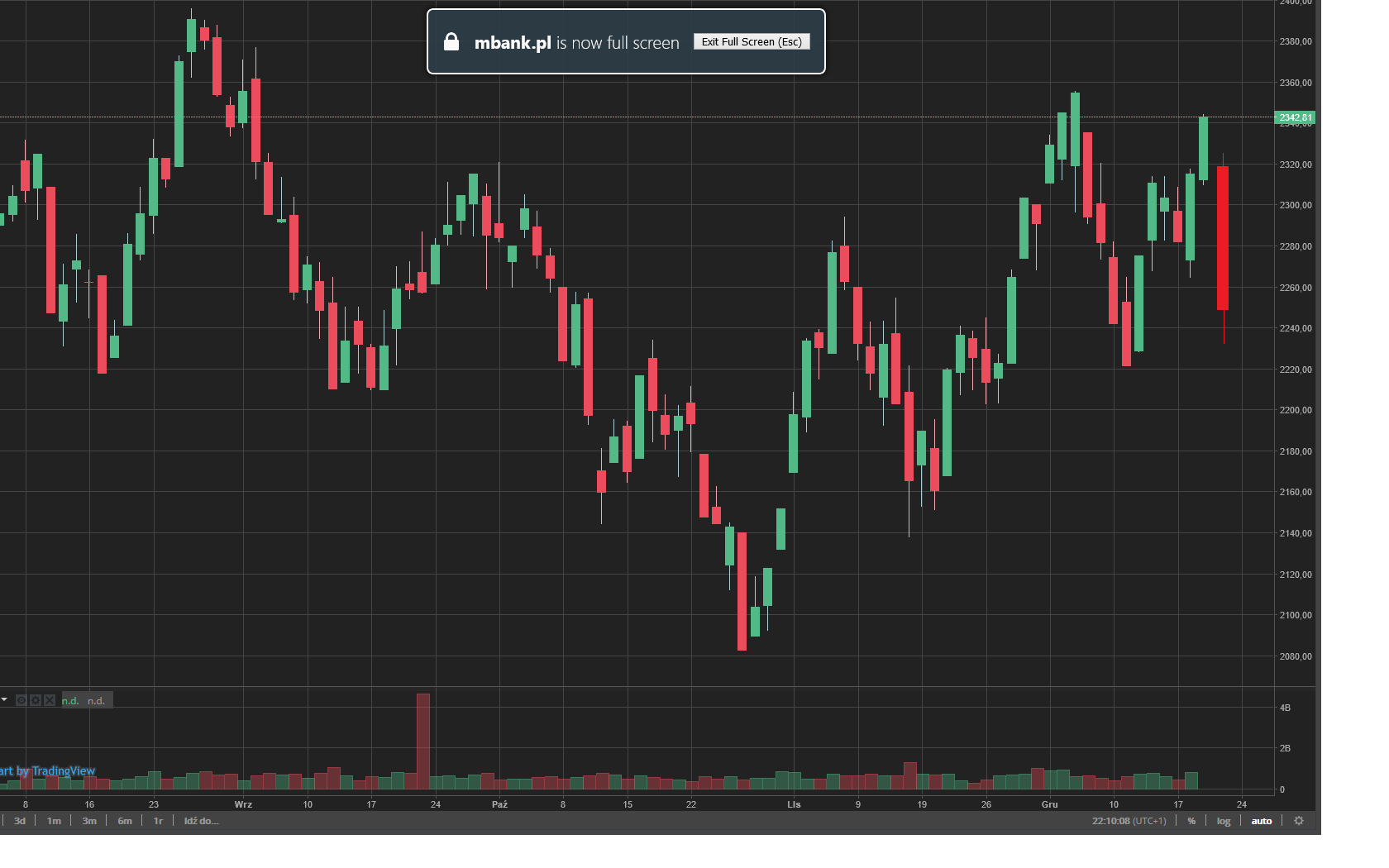Viewport: 1389px width, 868px height.
Task: Open timezone menu showing 22:10:08 (UTC+1)
Action: point(1129,821)
